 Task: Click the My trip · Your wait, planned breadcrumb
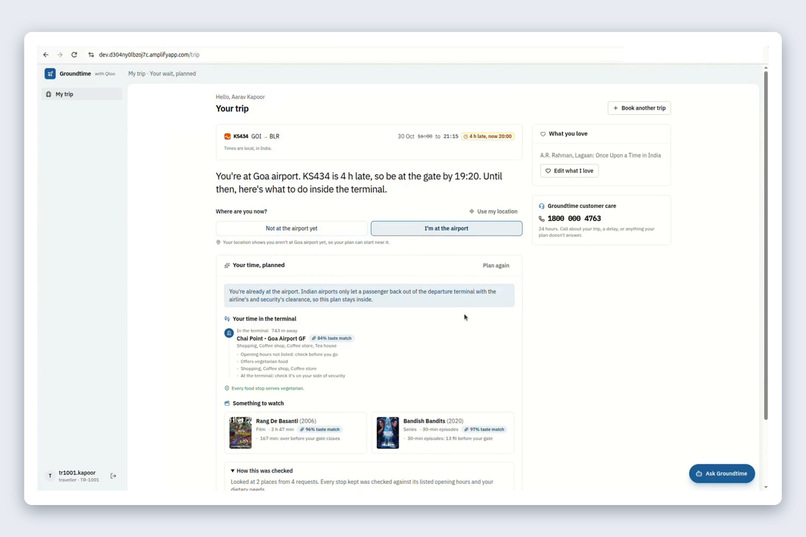tap(162, 73)
